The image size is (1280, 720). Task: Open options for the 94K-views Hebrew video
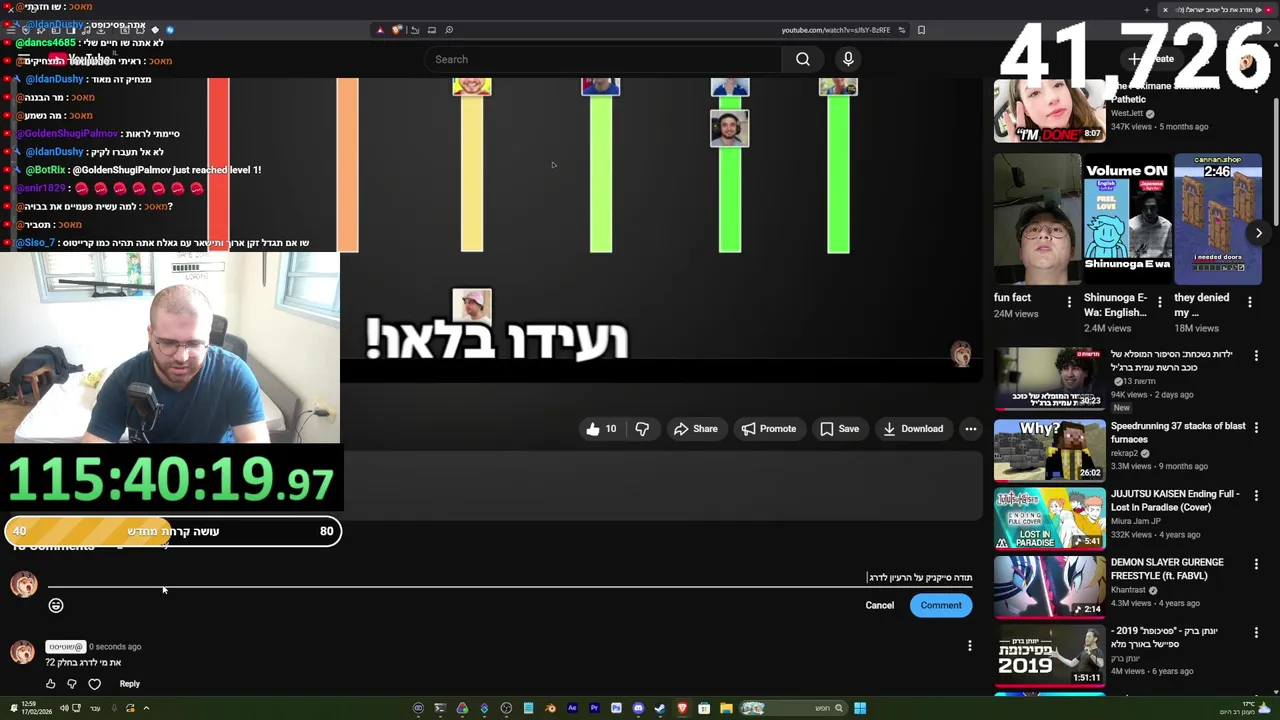tap(1256, 355)
